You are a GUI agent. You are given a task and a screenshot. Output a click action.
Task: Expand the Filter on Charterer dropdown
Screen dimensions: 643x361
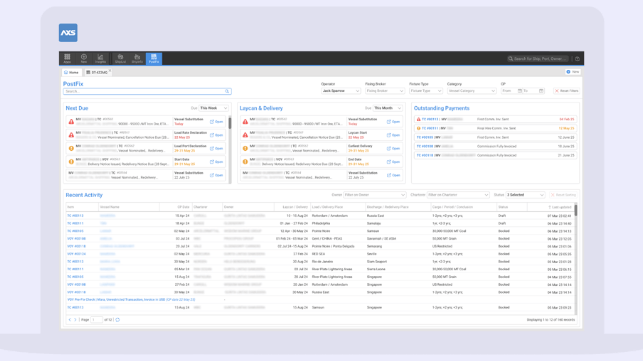[458, 195]
